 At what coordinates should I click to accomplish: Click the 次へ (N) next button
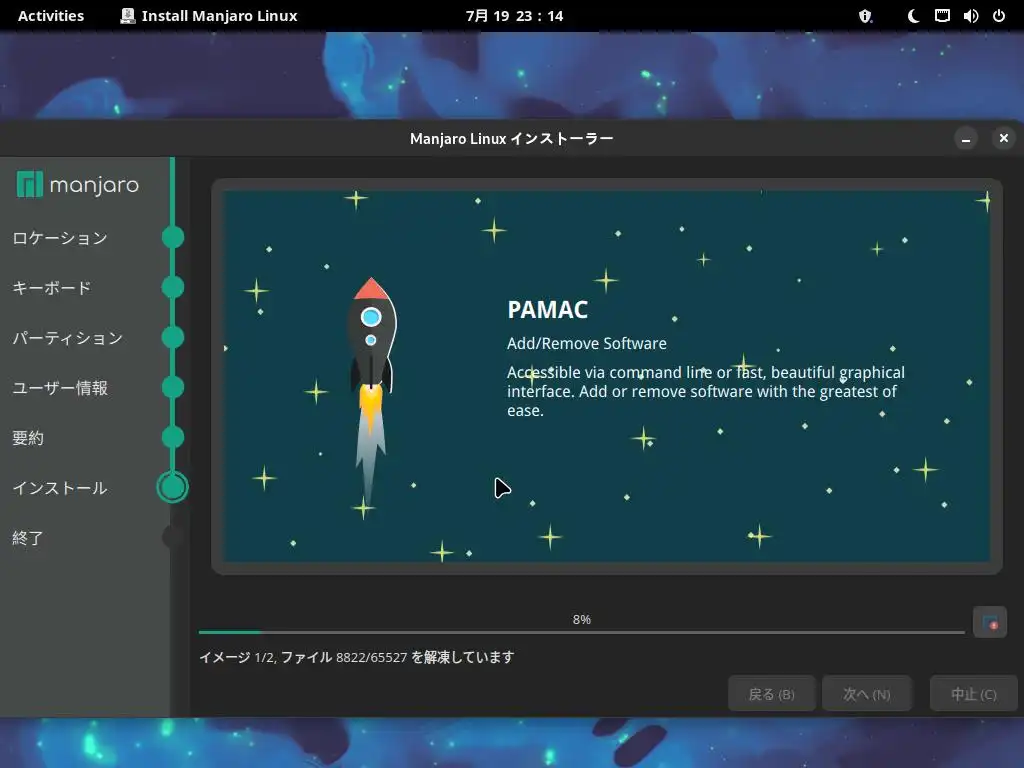[867, 694]
